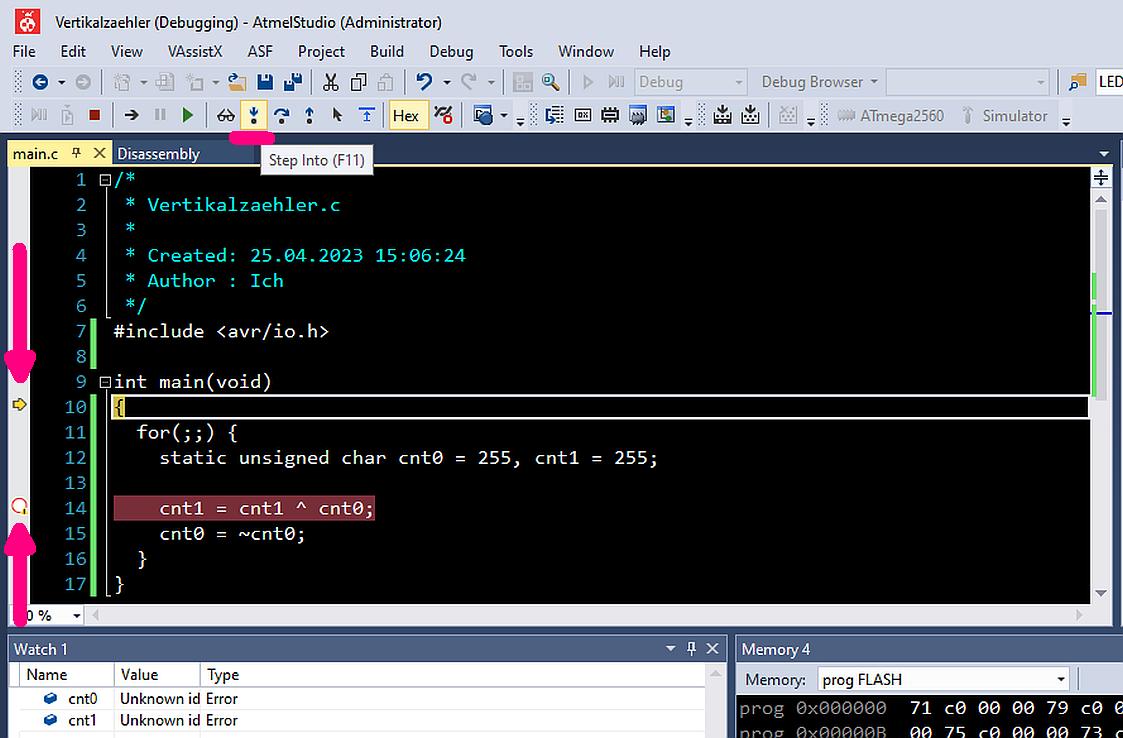Click the disable all breakpoints icon
Screen dimensions: 1123x738
[x=443, y=115]
